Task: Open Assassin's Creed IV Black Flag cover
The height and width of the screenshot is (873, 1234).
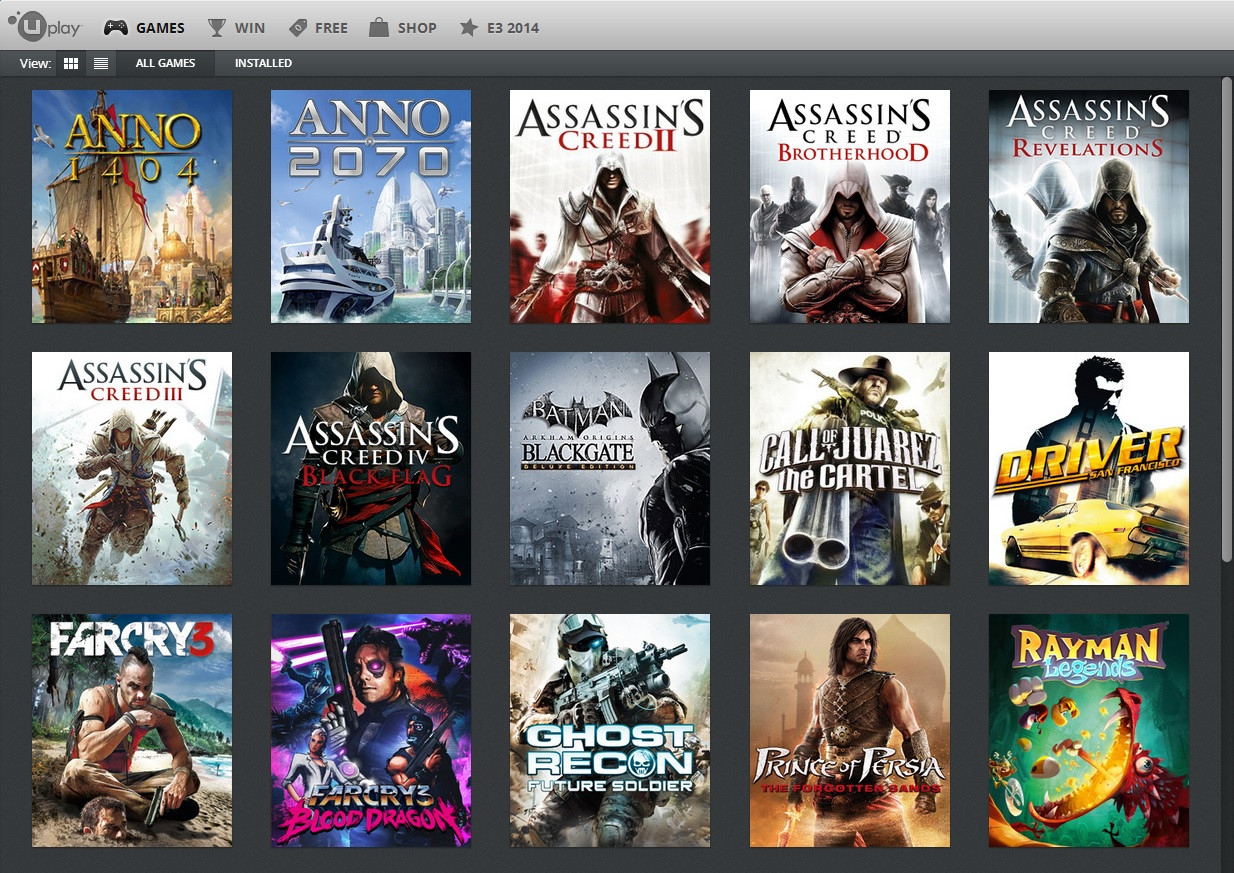Action: (371, 468)
